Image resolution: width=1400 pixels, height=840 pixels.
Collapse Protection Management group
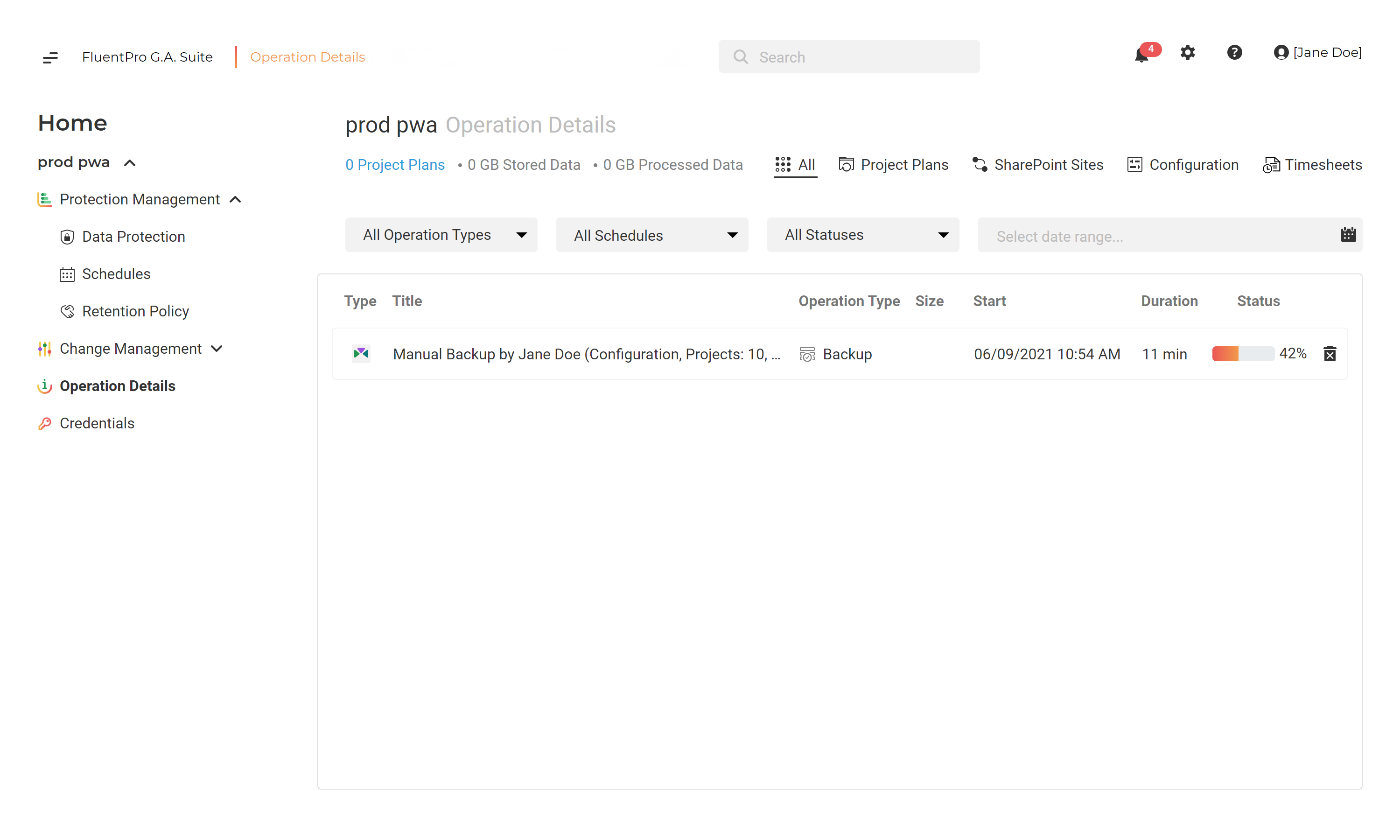coord(235,199)
